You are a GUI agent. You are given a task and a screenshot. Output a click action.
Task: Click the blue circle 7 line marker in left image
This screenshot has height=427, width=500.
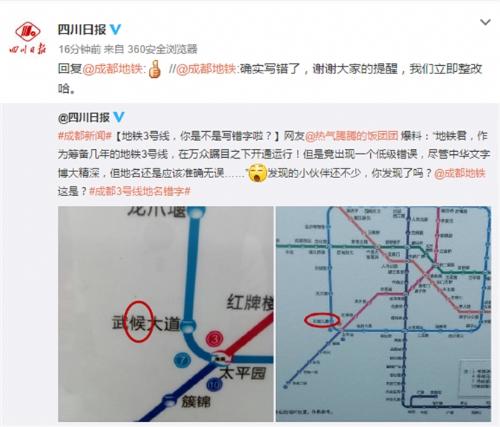click(x=182, y=361)
